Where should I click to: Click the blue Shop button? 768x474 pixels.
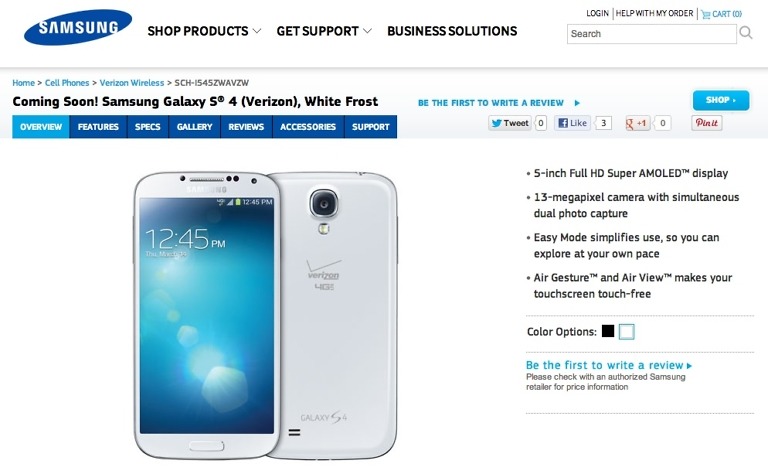click(720, 100)
